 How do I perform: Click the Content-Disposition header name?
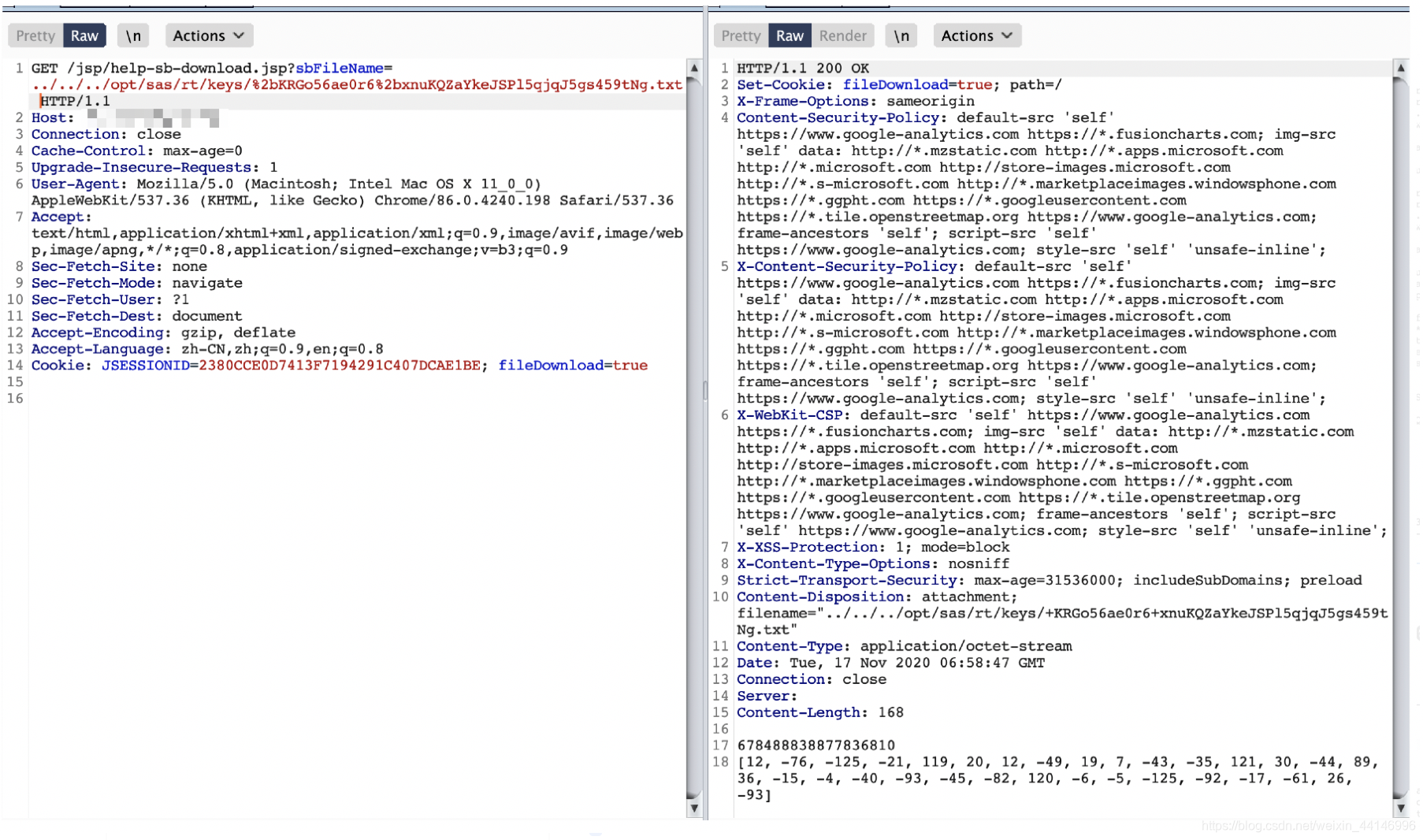tap(820, 597)
